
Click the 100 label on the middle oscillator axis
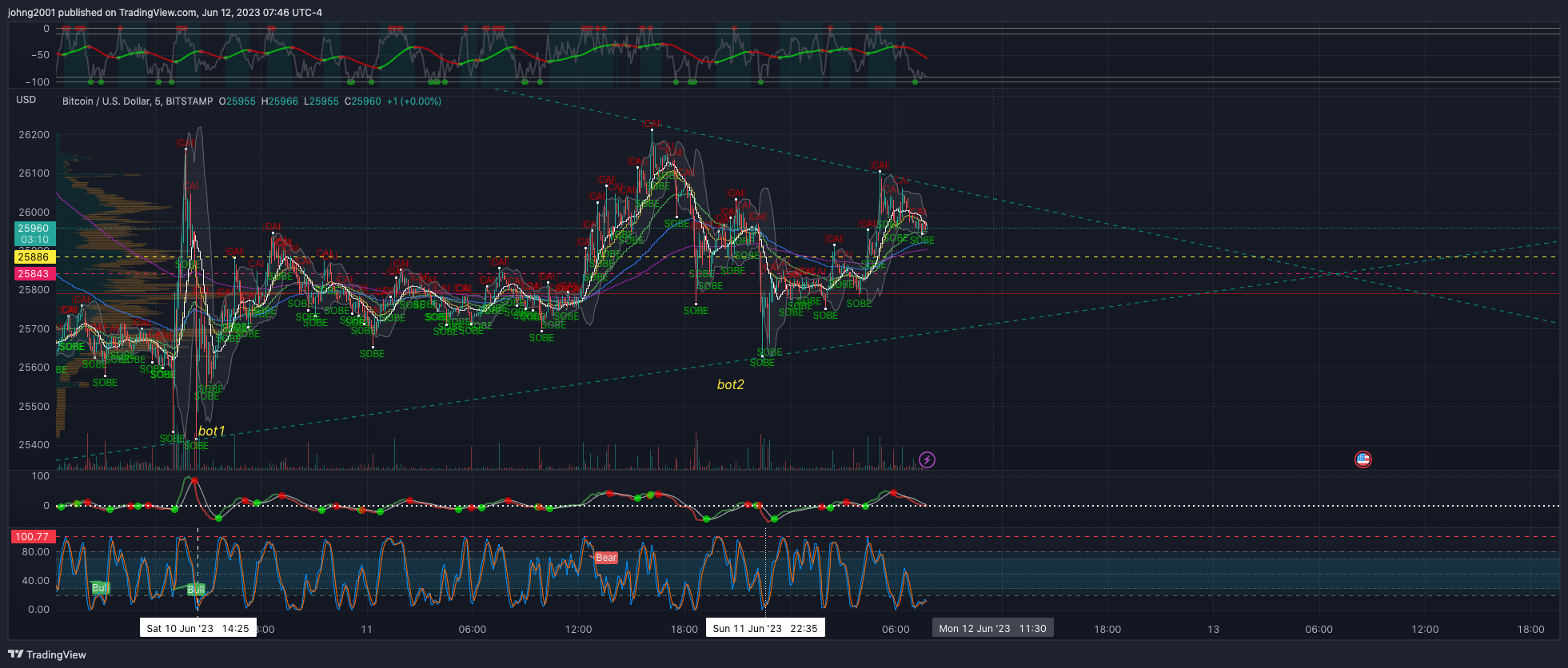point(41,476)
